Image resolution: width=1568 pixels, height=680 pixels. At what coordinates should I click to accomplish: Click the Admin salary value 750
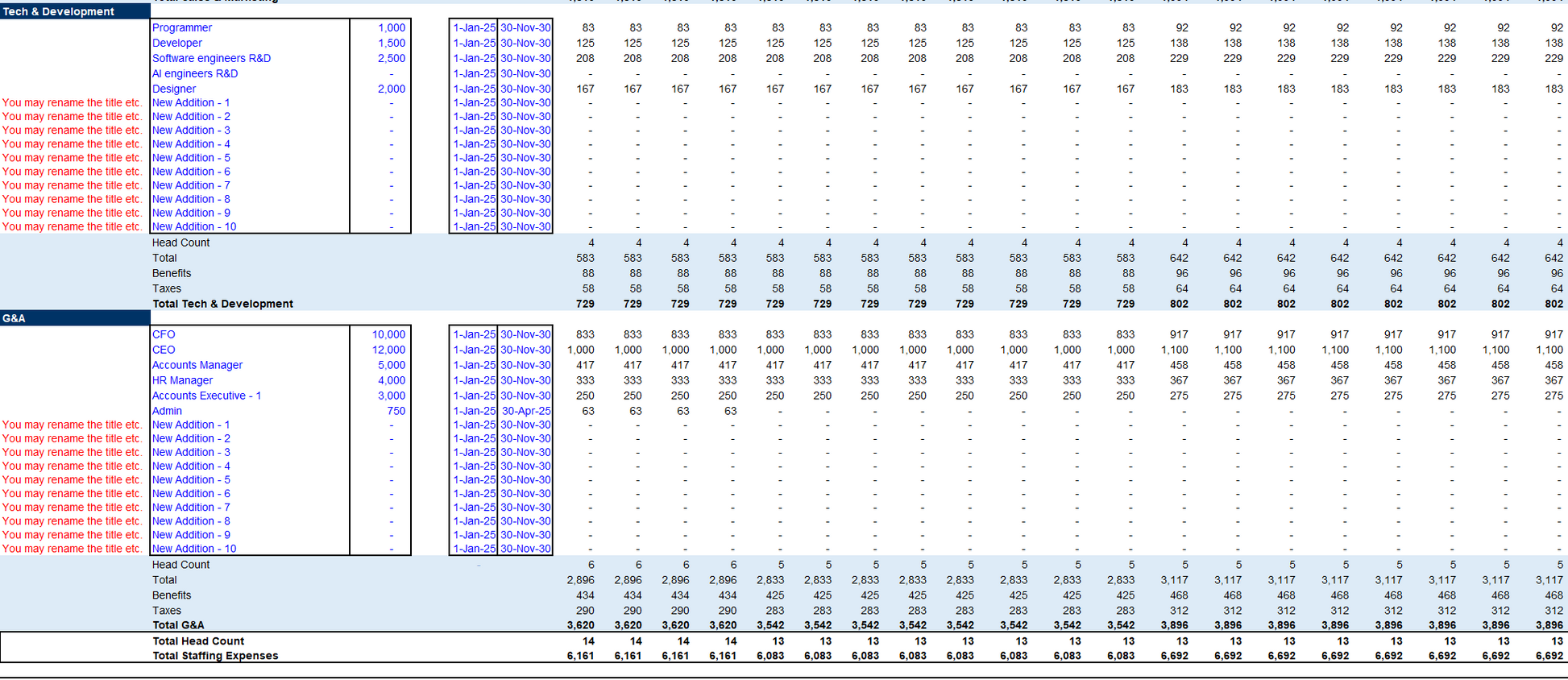pyautogui.click(x=396, y=411)
